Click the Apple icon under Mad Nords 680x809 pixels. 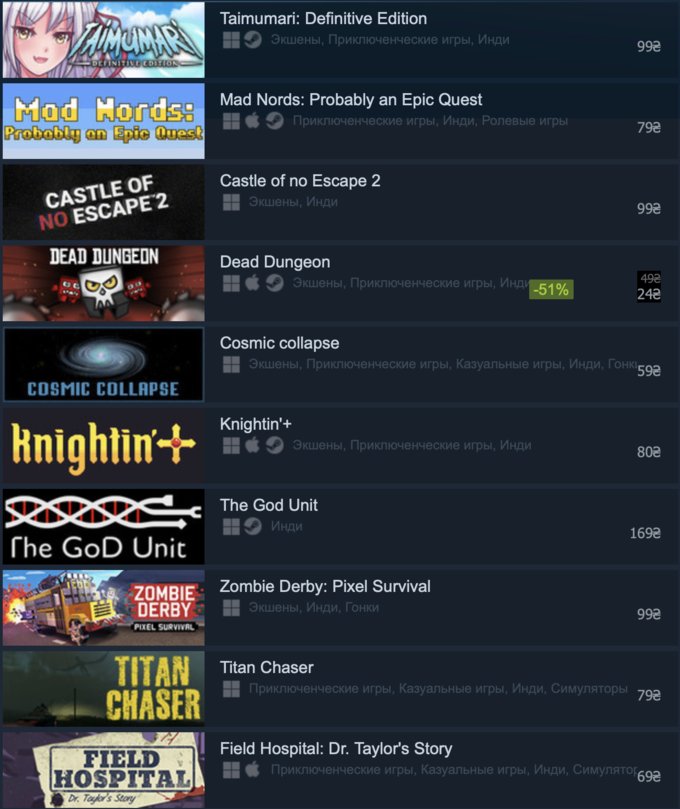click(252, 121)
